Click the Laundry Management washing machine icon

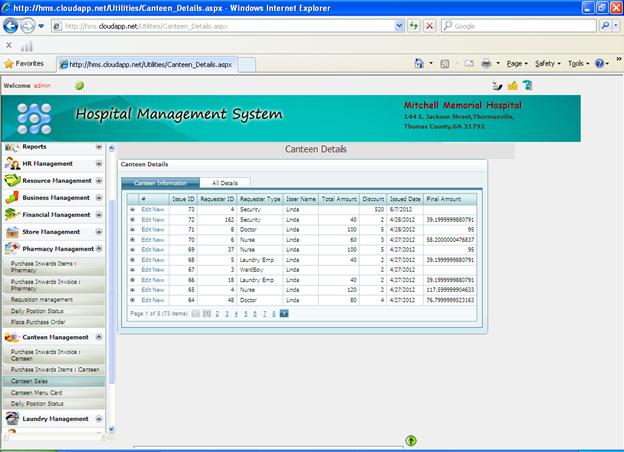(12, 418)
